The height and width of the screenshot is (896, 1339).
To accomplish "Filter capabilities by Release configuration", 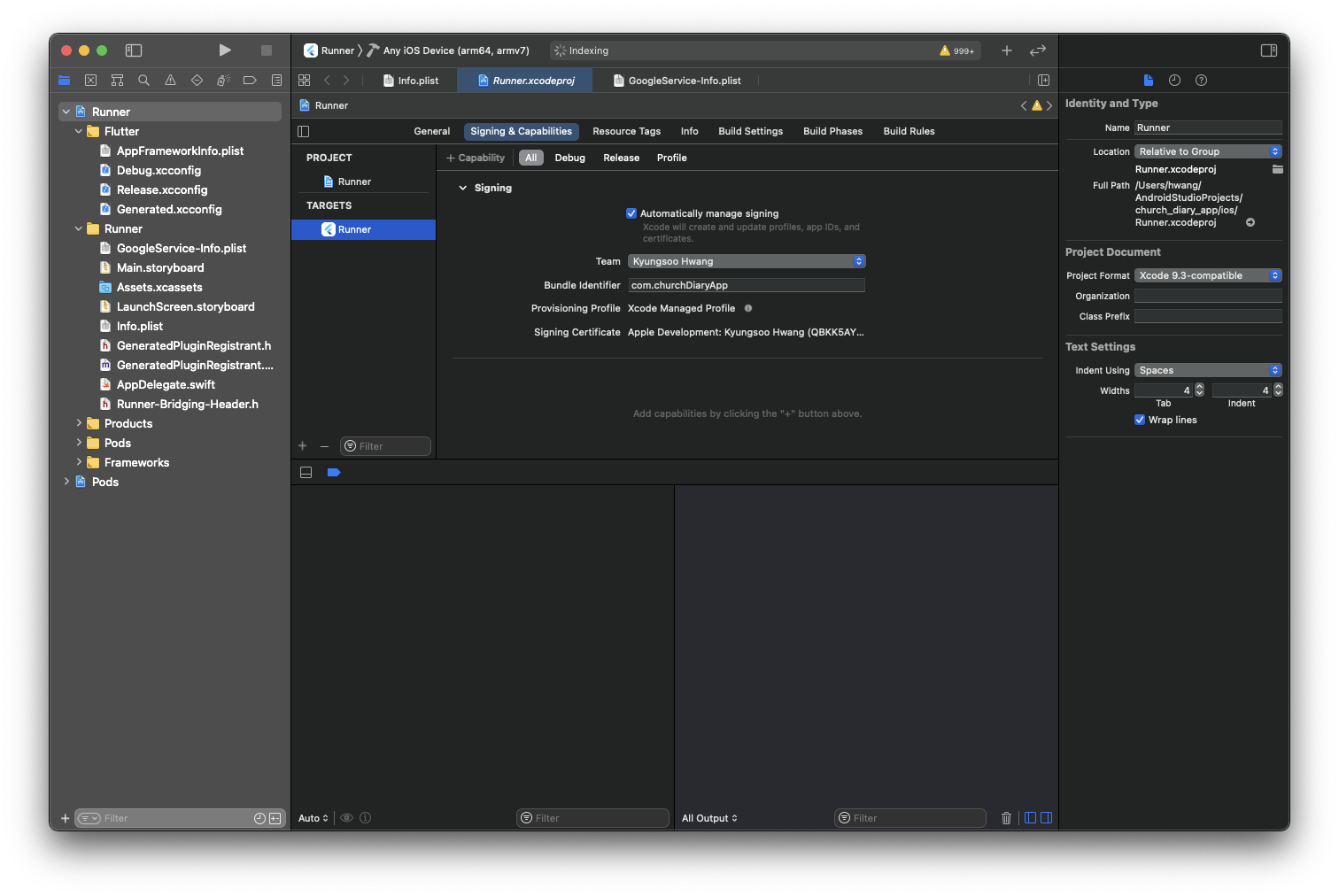I will click(x=622, y=158).
